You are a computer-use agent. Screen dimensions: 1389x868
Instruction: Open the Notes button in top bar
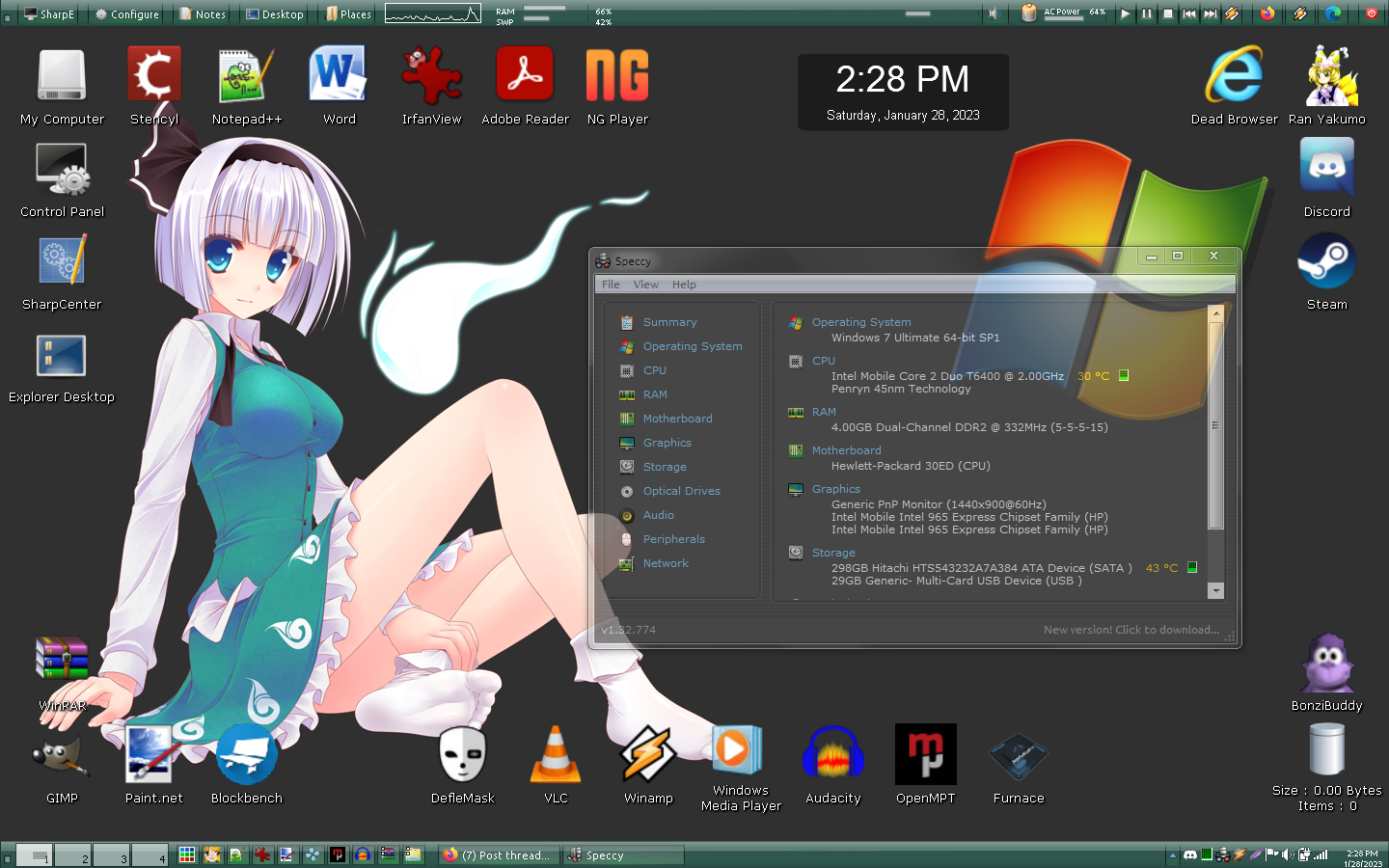[203, 14]
